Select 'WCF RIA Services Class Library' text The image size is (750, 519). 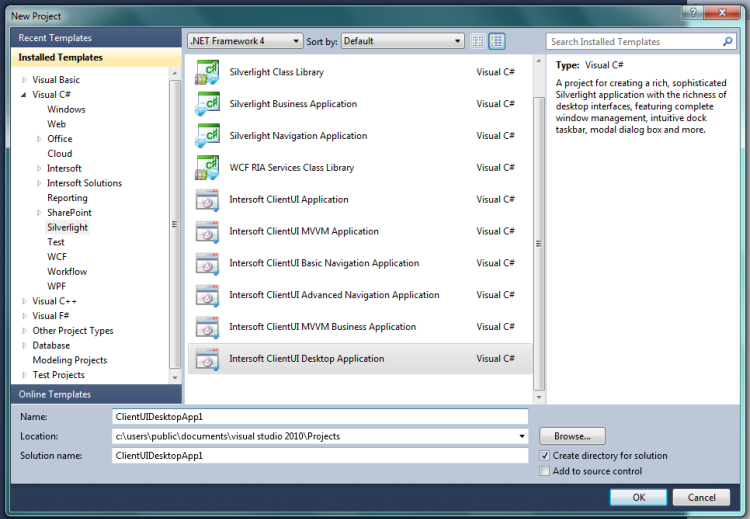[x=292, y=168]
